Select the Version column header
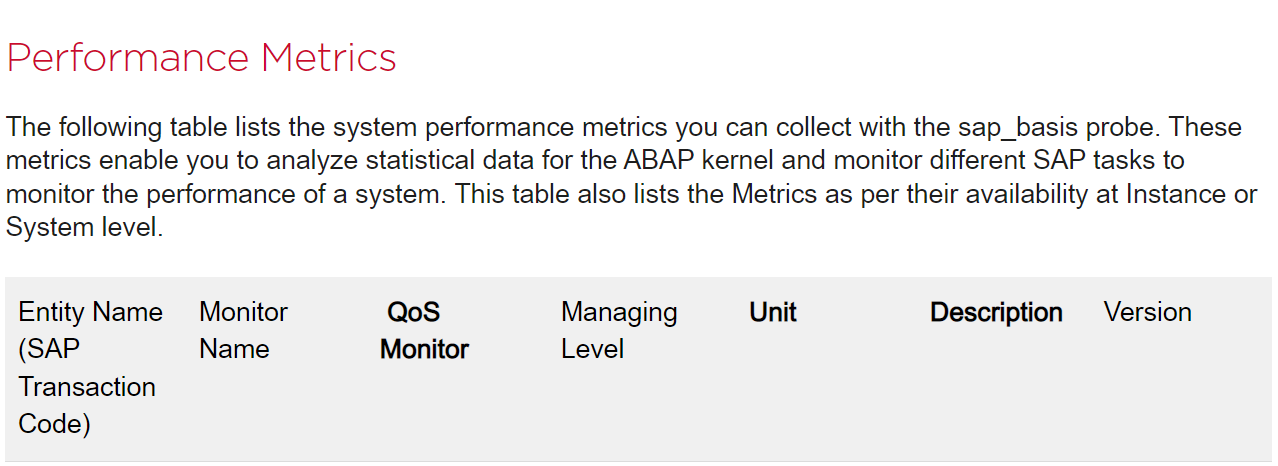Image resolution: width=1278 pixels, height=466 pixels. tap(1147, 312)
